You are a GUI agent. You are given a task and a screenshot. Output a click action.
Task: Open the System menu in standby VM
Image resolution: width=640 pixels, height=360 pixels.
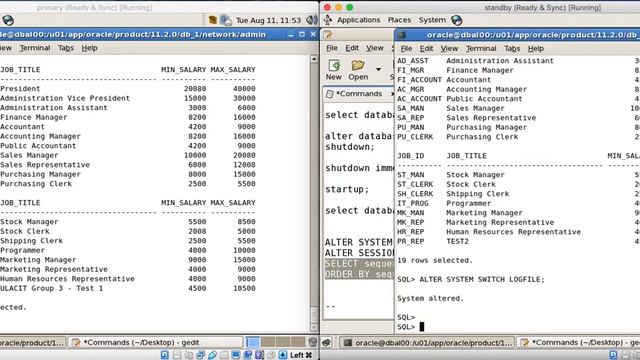[x=432, y=20]
